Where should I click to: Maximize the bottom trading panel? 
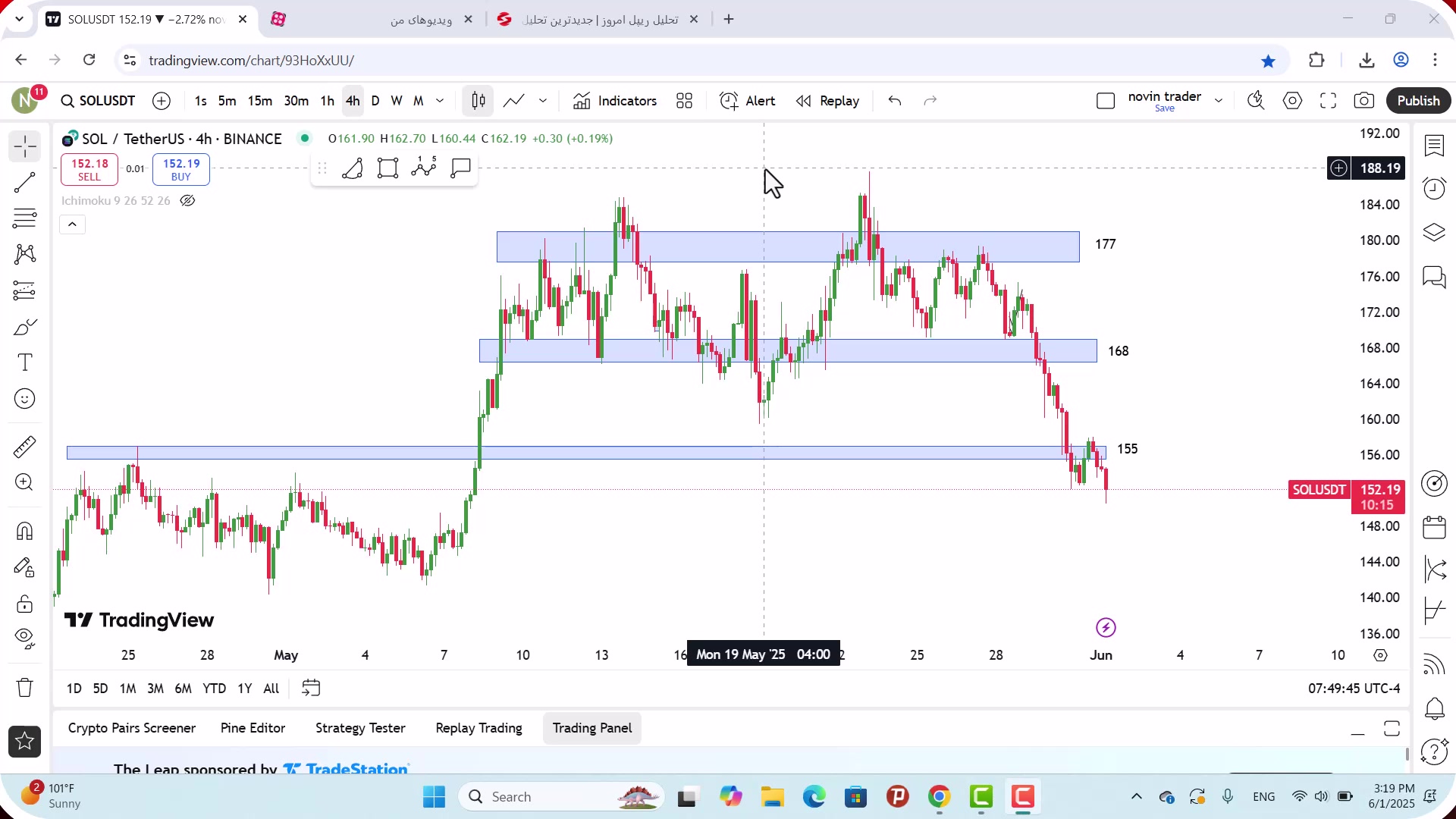click(x=1392, y=730)
